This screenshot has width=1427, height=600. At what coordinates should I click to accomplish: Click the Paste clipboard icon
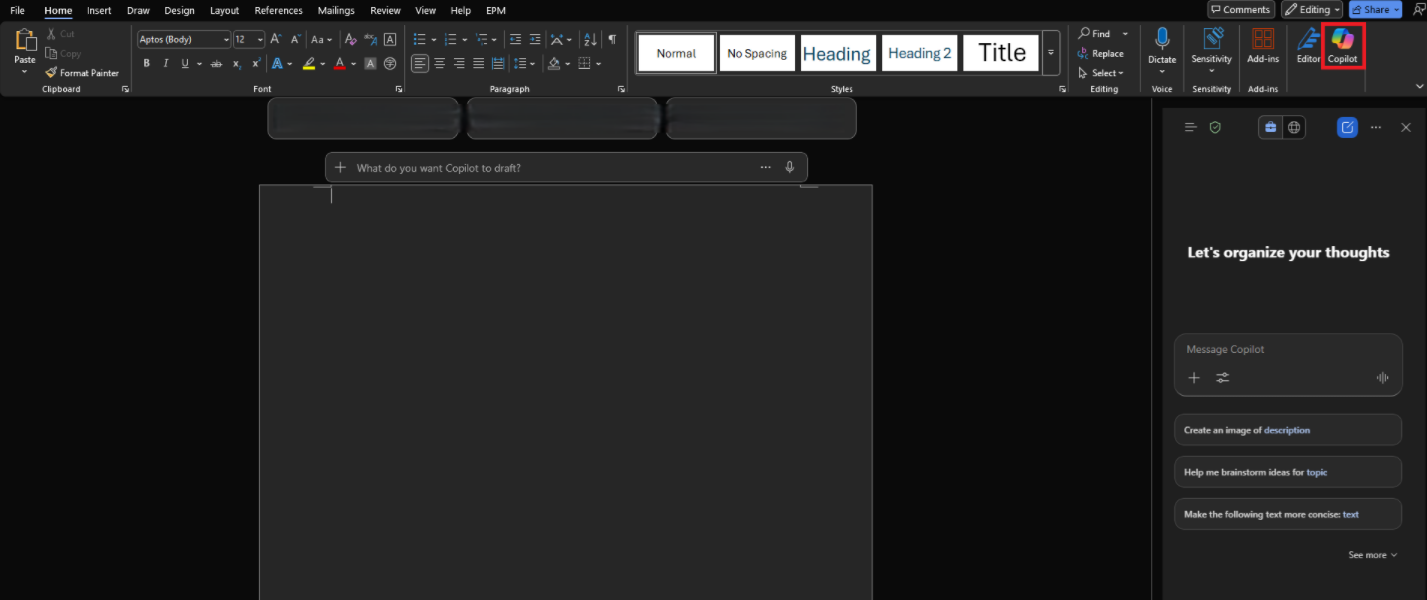[x=25, y=40]
